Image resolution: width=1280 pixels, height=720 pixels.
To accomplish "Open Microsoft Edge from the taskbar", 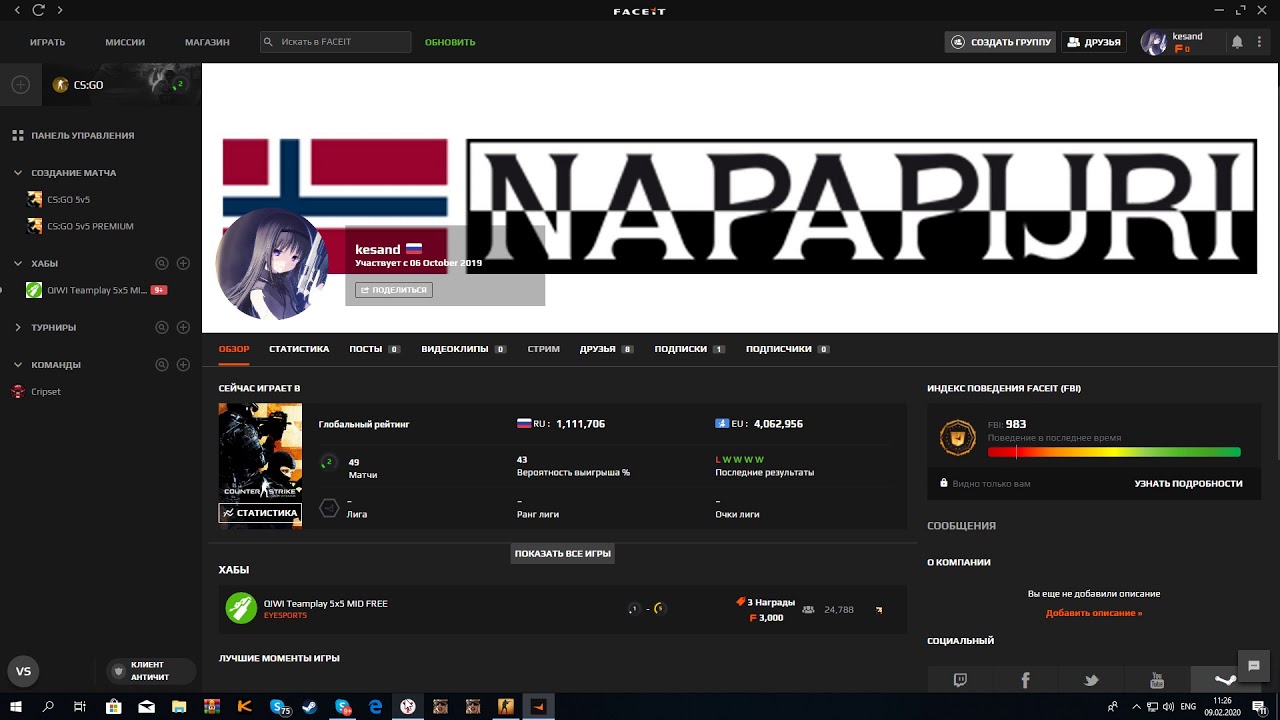I will [x=375, y=706].
